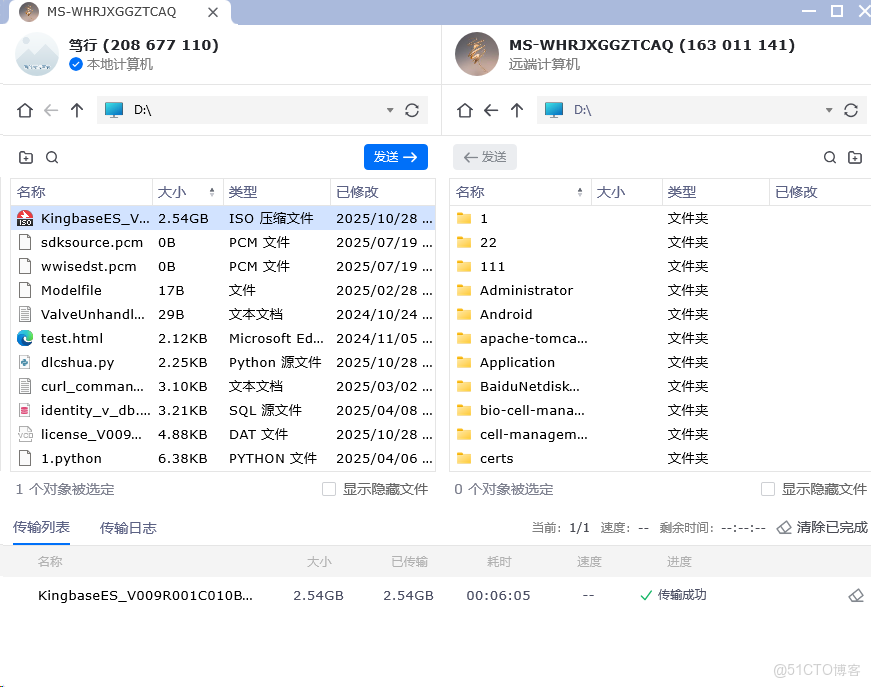871x687 pixels.
Task: Sort remote files by 已修改 column
Action: (x=820, y=192)
